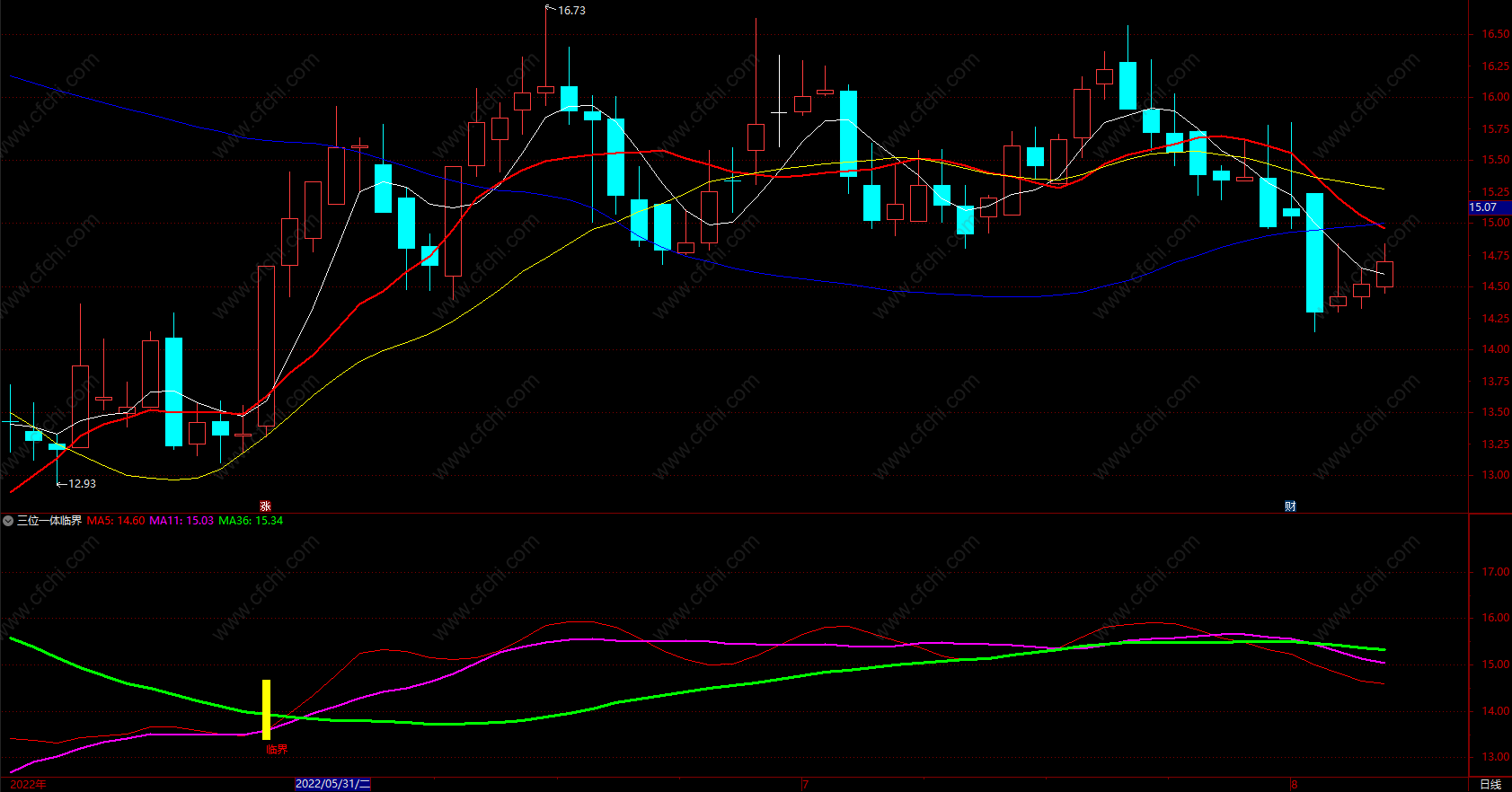This screenshot has height=792, width=1512.
Task: Click the 16.50 price axis label
Action: click(x=1495, y=34)
